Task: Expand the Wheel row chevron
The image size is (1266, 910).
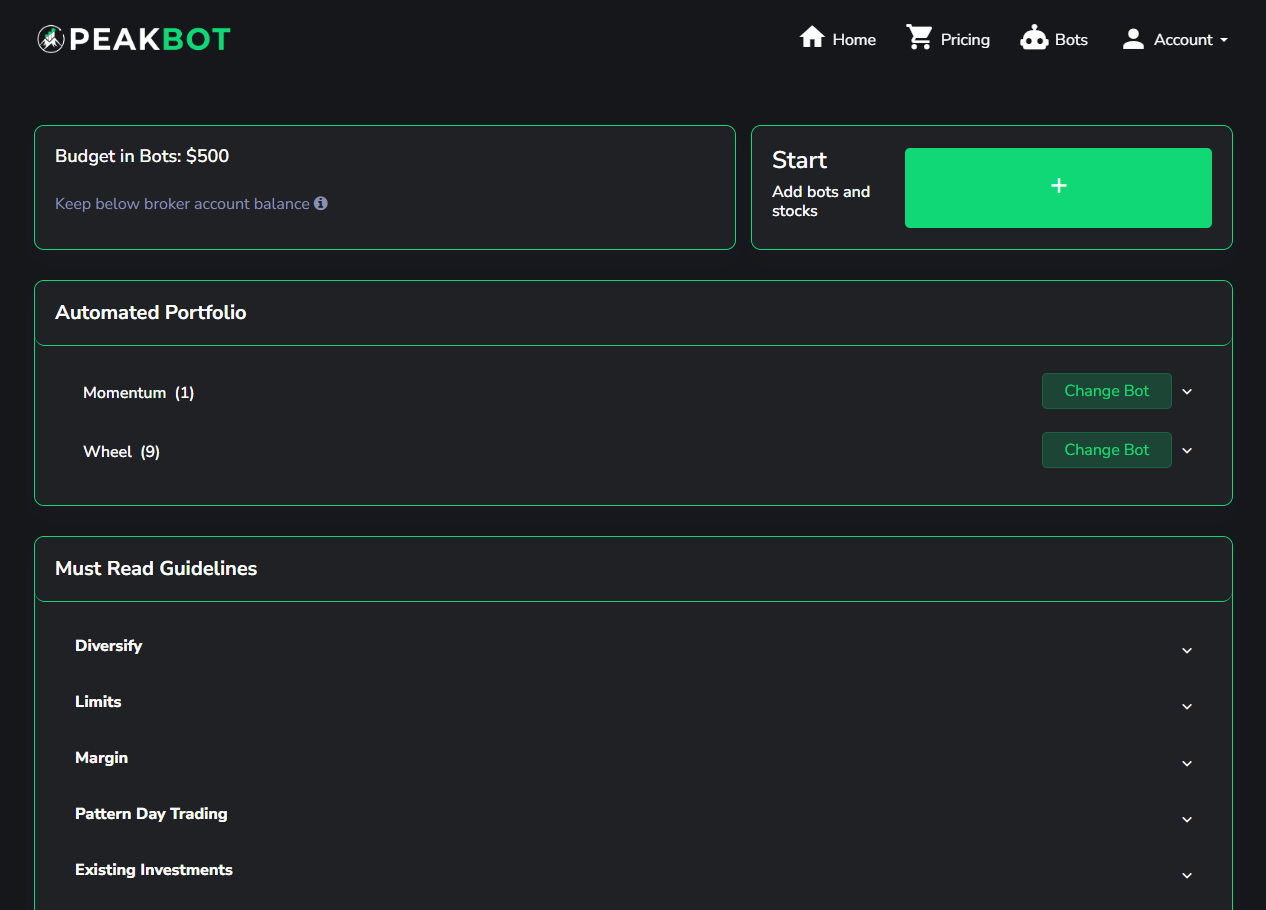Action: [x=1187, y=451]
